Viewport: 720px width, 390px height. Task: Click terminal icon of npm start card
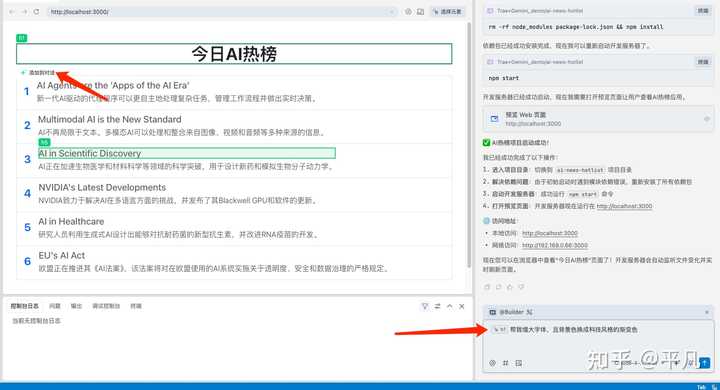point(490,62)
